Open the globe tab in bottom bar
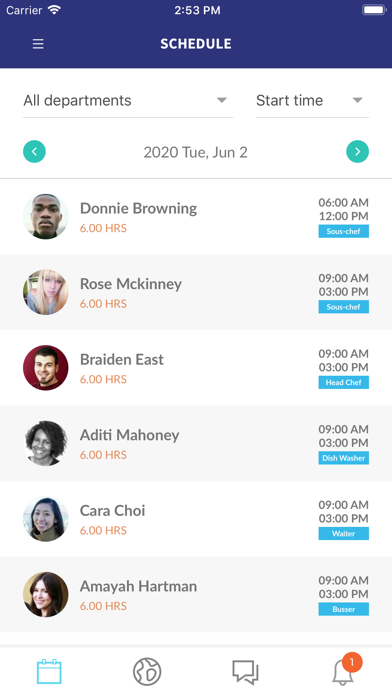Image resolution: width=392 pixels, height=696 pixels. coord(147,672)
